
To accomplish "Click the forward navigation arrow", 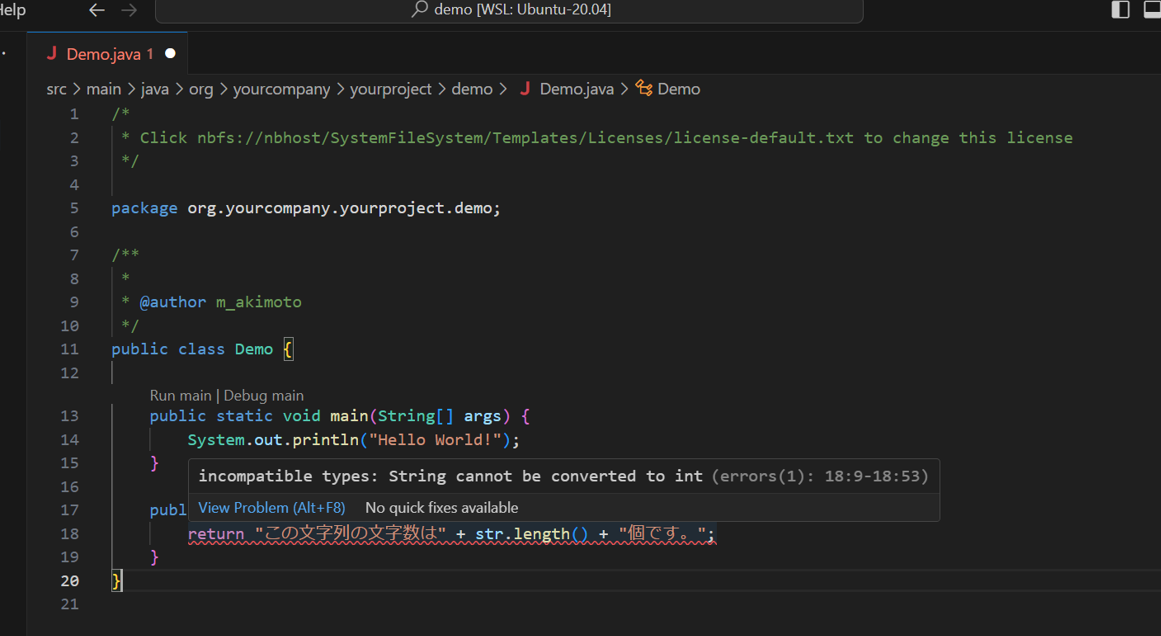I will (129, 10).
